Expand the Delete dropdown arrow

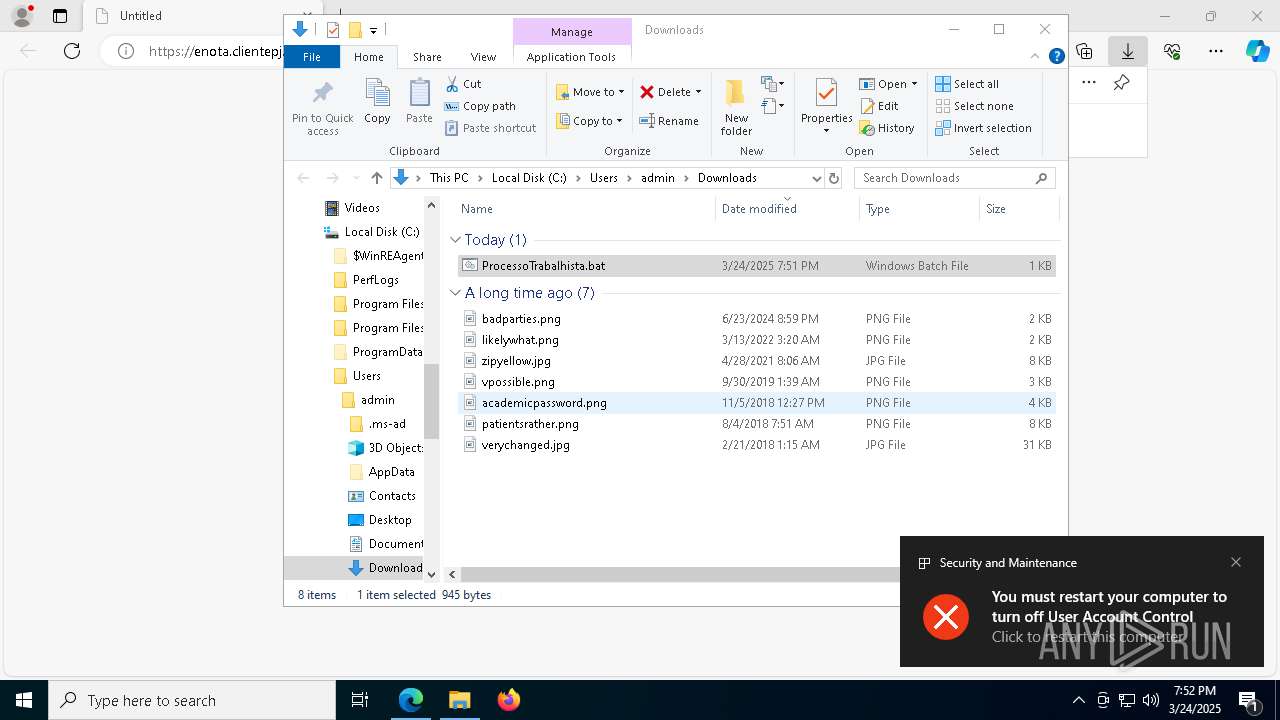698,92
